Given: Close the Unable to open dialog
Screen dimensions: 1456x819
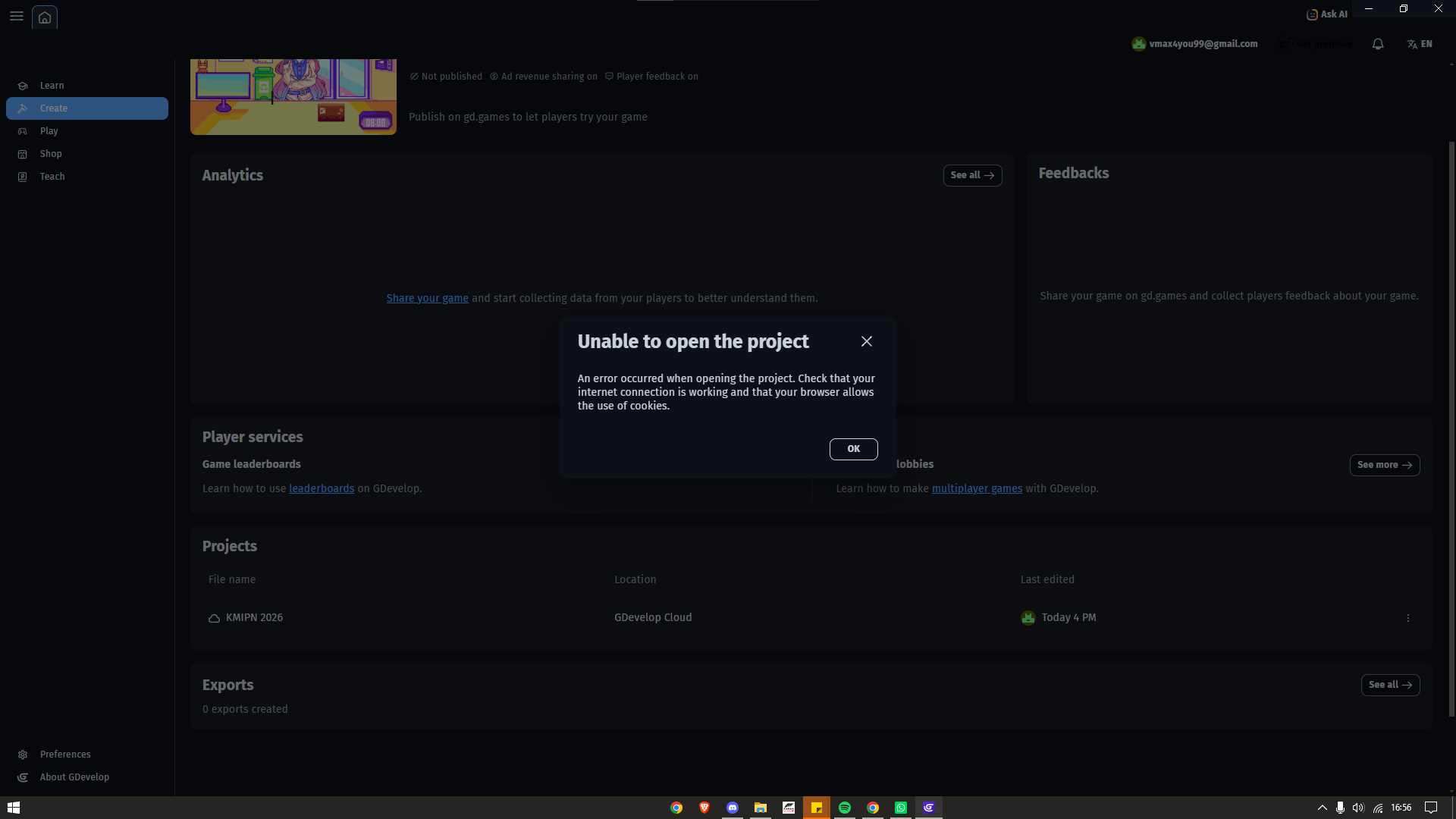Looking at the screenshot, I should (867, 341).
